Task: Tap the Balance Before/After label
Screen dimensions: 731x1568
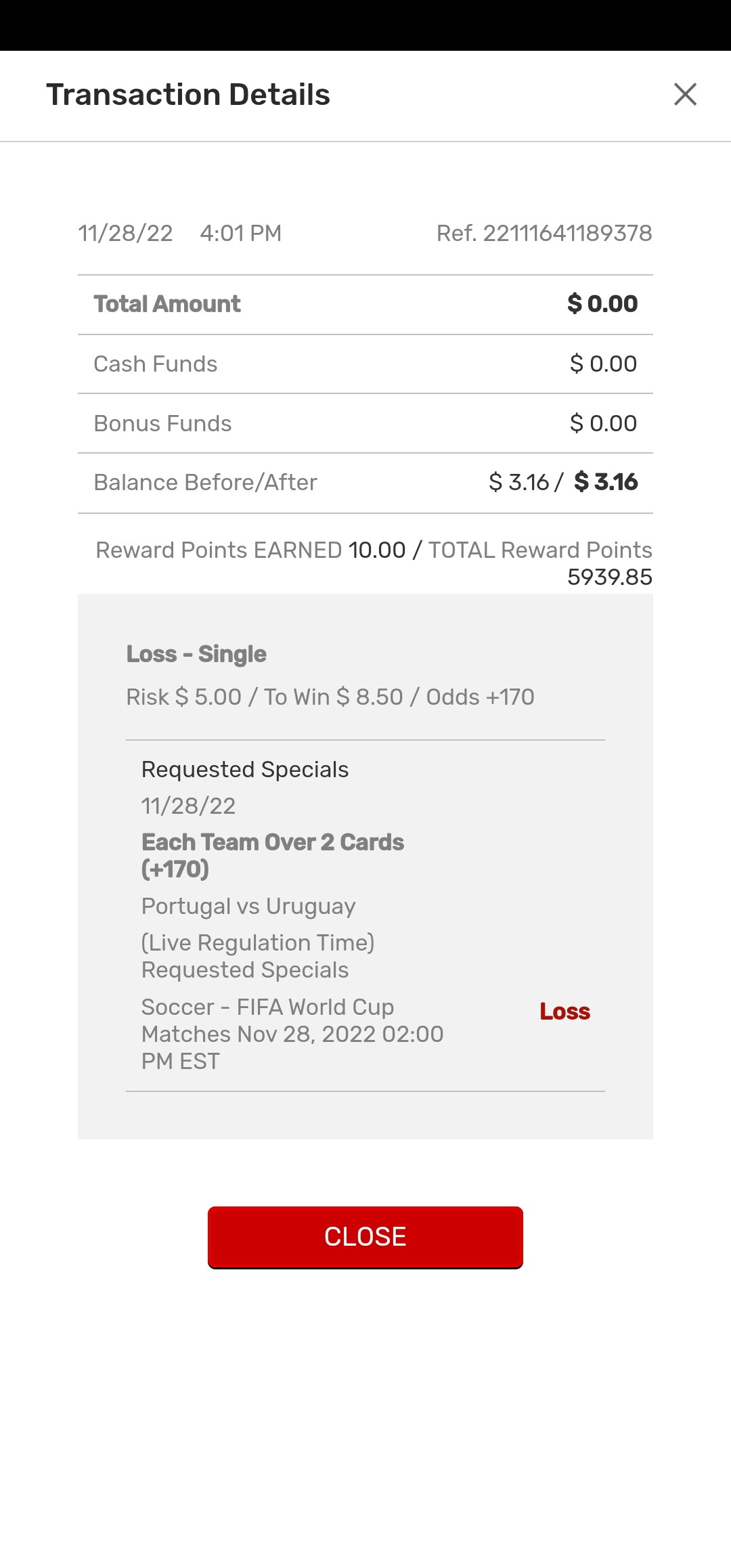Action: pos(205,482)
